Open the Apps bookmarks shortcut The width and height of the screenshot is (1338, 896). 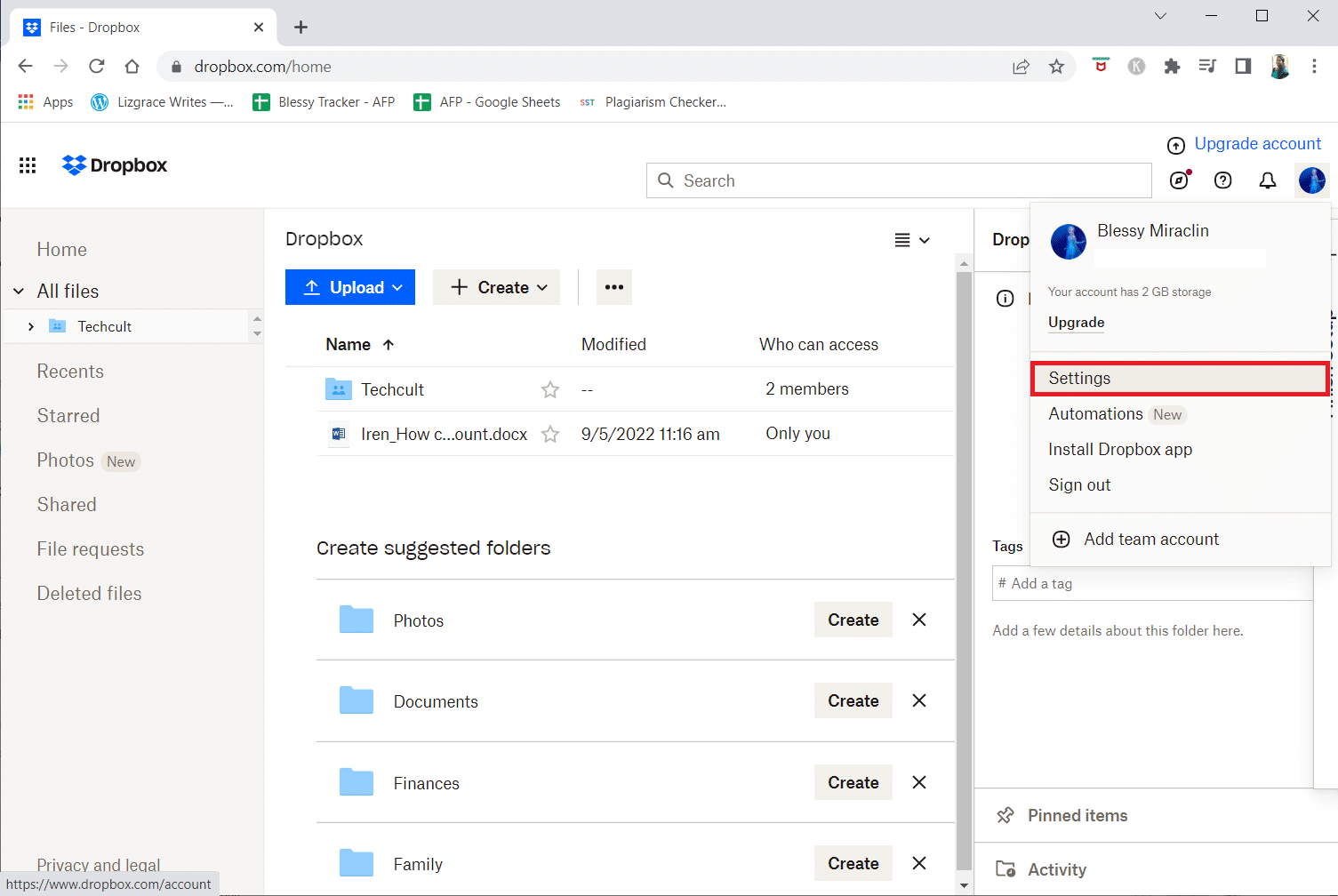click(x=45, y=102)
